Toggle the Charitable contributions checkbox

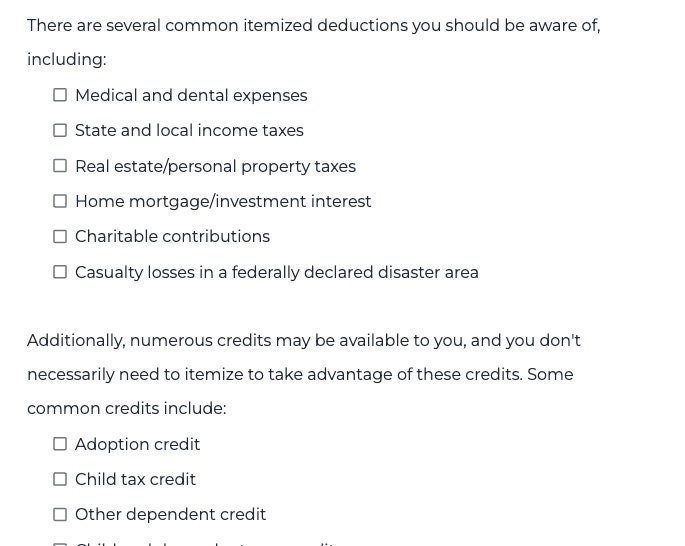coord(60,236)
